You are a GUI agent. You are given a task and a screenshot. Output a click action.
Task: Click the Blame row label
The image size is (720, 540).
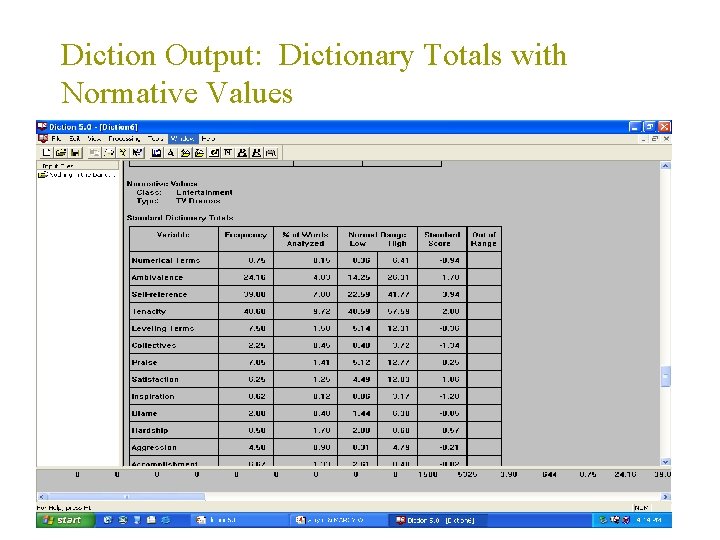point(144,413)
